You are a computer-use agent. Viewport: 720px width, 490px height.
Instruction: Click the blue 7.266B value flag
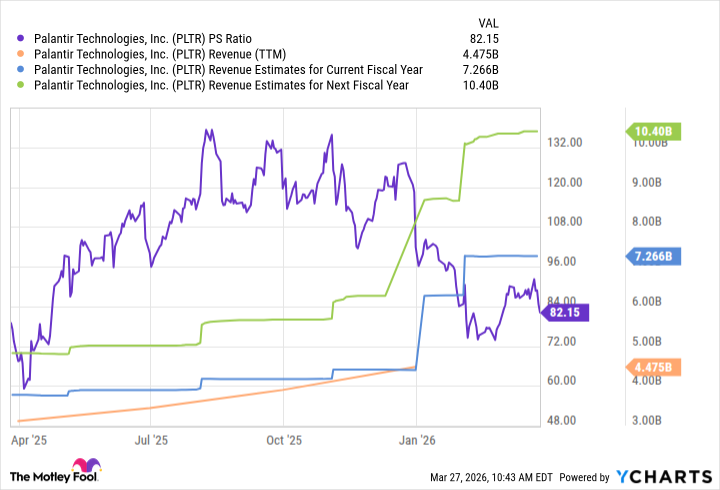click(652, 257)
